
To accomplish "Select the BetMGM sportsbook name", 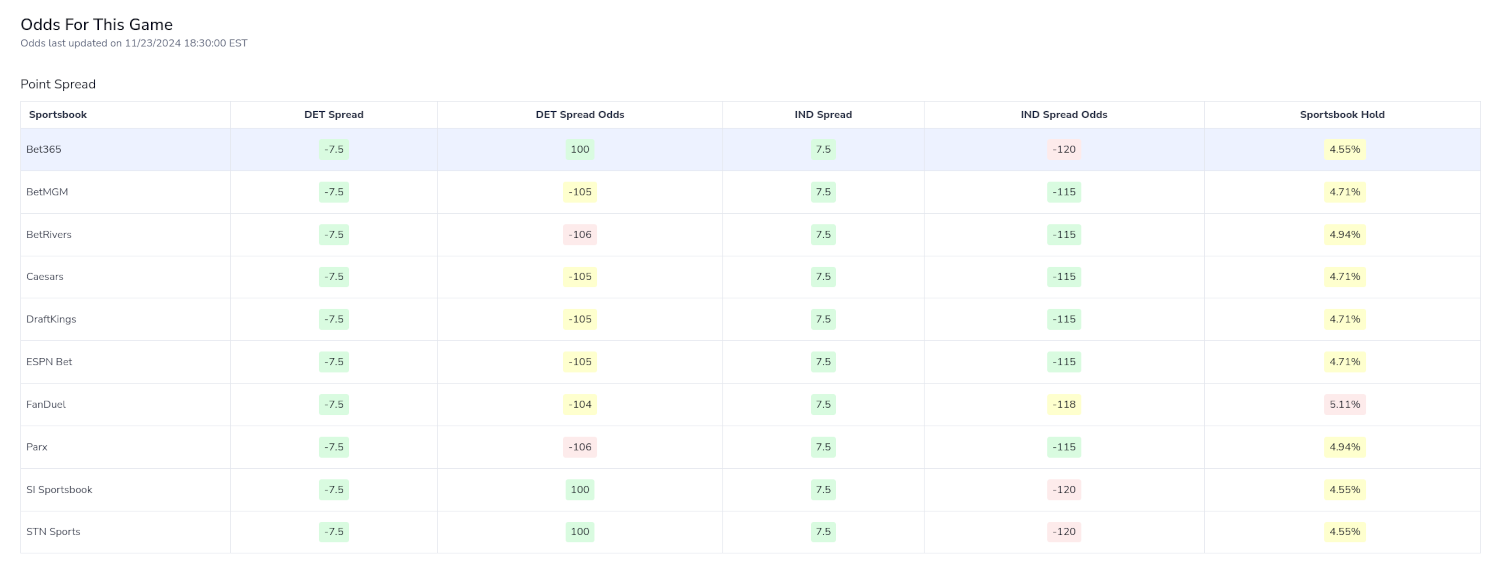I will (x=46, y=191).
